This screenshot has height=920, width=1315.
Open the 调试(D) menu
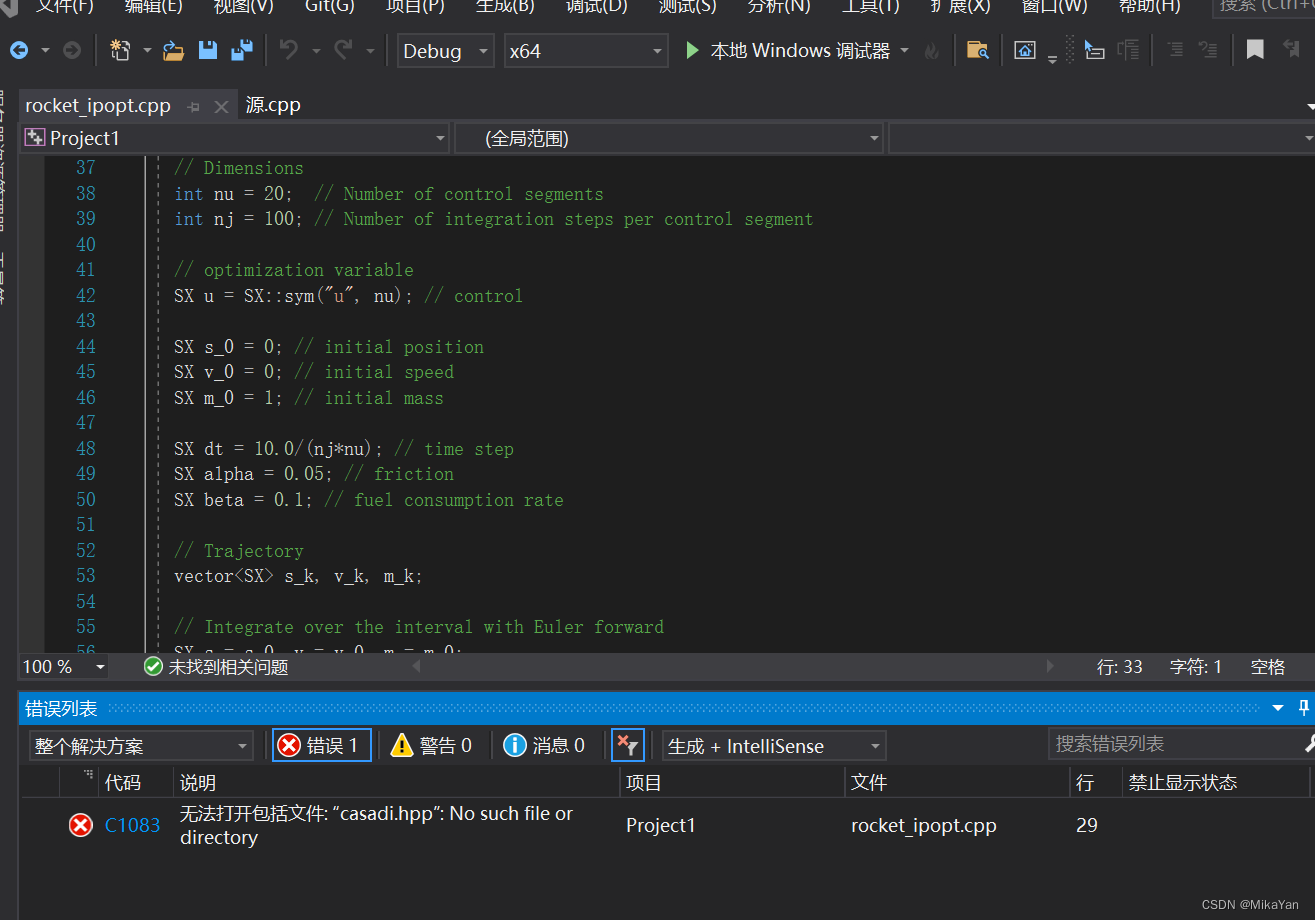(596, 10)
